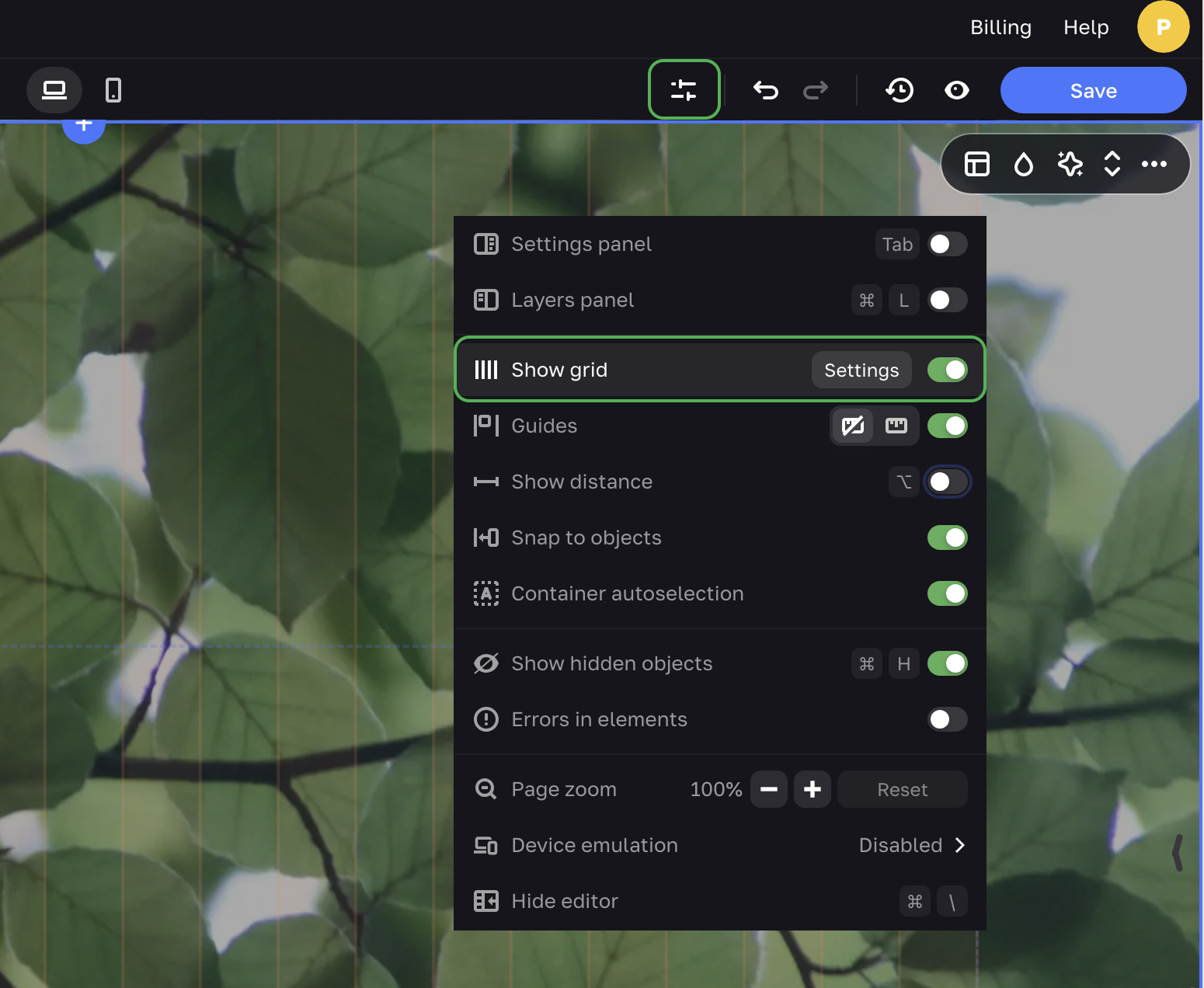
Task: Click the preview eye icon
Action: pyautogui.click(x=956, y=90)
